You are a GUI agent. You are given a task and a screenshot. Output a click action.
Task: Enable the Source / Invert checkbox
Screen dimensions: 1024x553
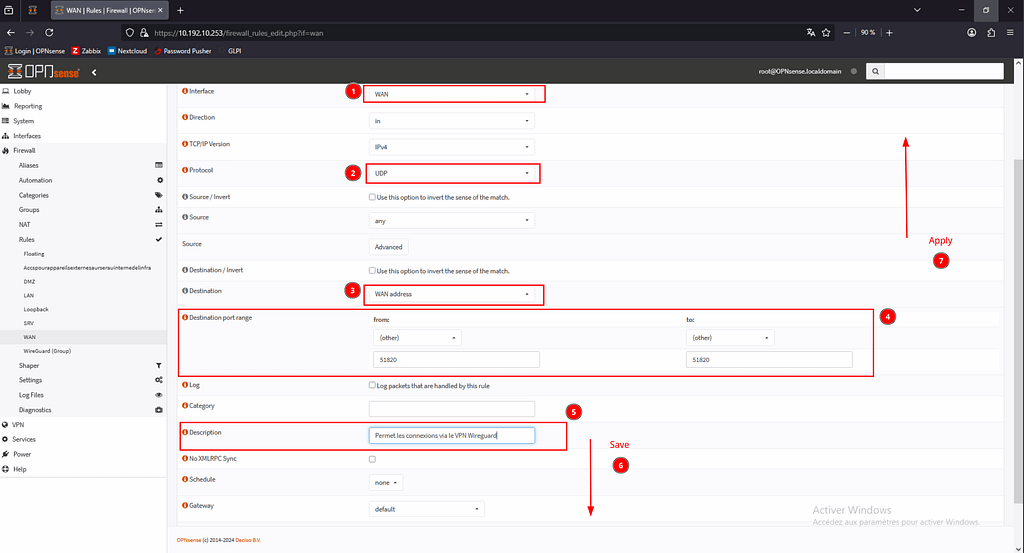[373, 197]
